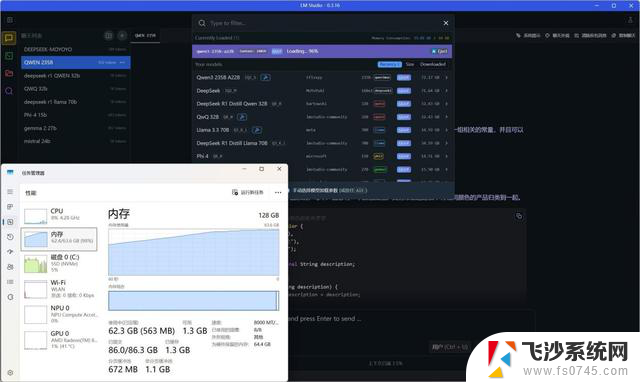Select the mistral 24b chat
This screenshot has width=640, height=382.
(76, 141)
